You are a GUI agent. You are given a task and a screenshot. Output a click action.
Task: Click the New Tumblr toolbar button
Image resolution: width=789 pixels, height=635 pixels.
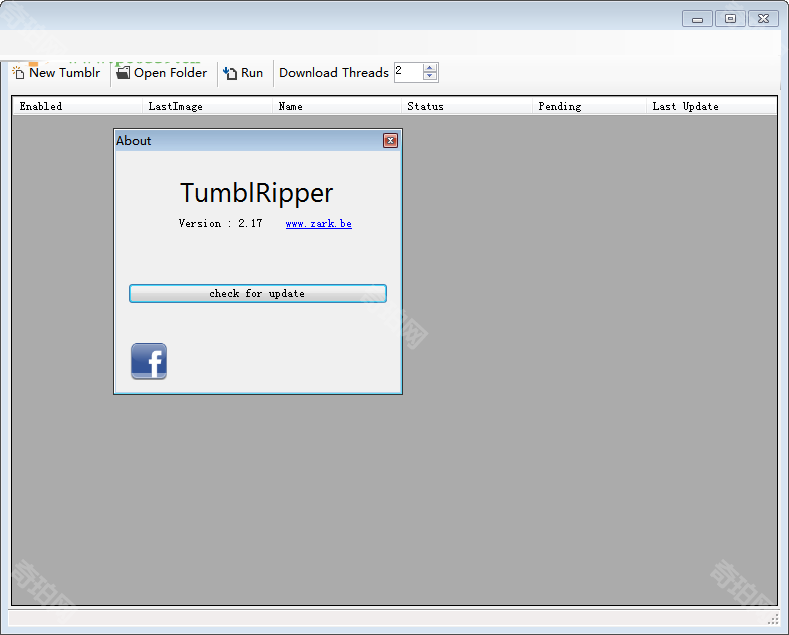(x=56, y=73)
